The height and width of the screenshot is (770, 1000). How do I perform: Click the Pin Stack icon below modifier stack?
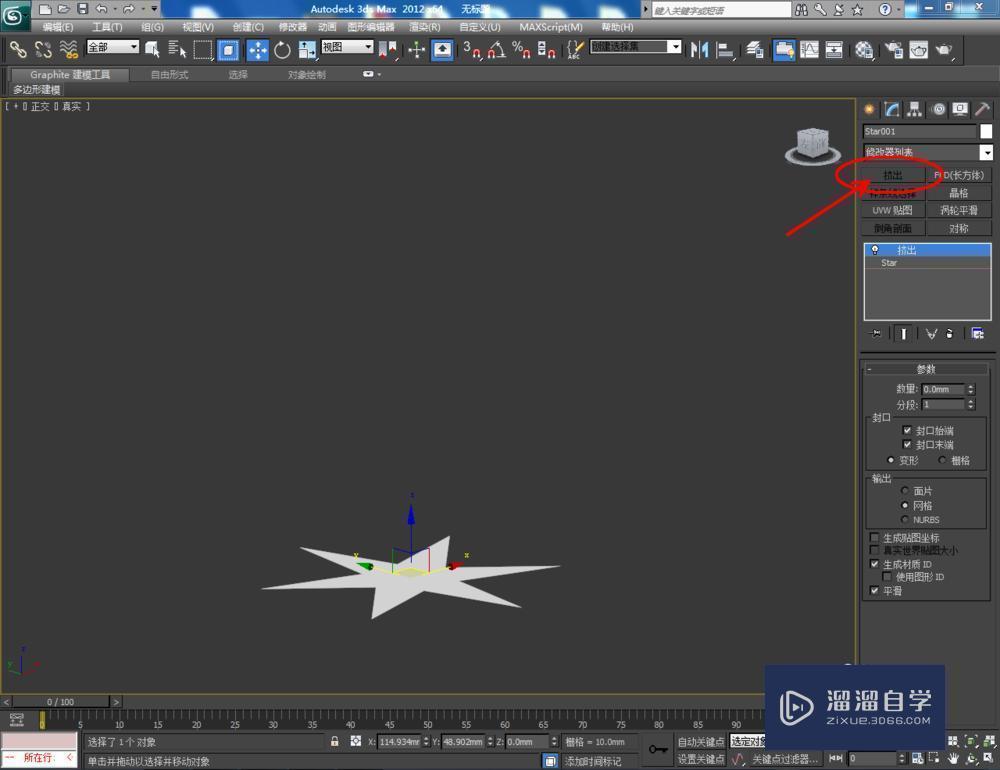tap(874, 333)
